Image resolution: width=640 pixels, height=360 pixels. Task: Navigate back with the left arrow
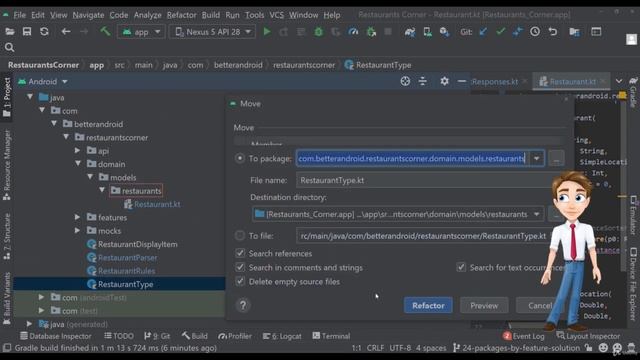click(66, 31)
